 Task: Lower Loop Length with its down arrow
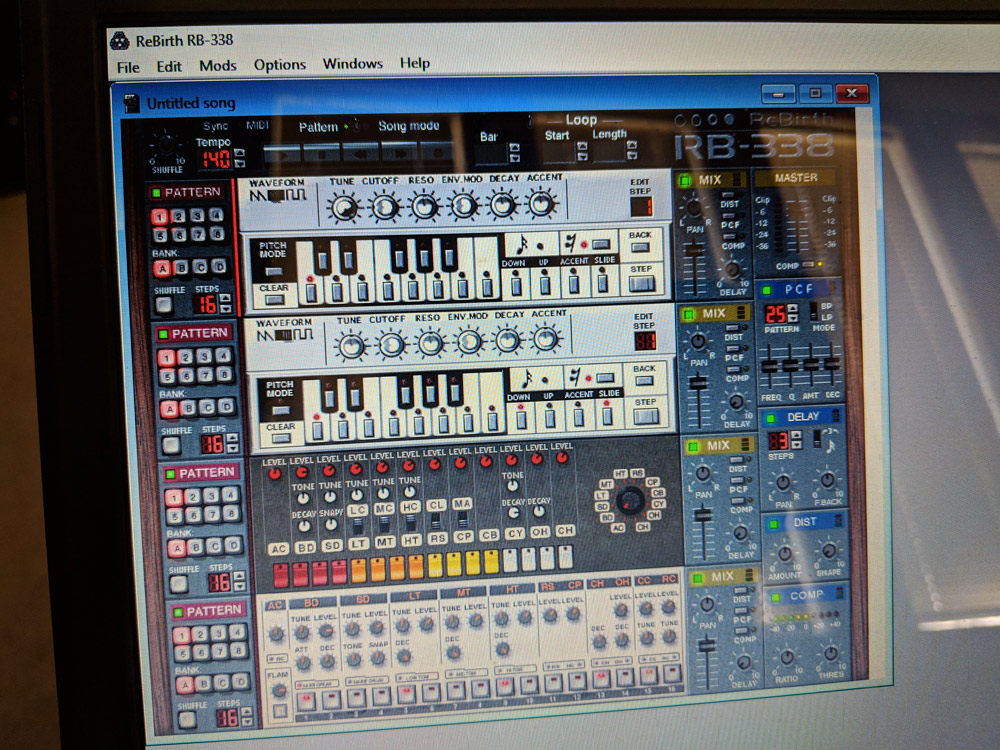click(631, 155)
